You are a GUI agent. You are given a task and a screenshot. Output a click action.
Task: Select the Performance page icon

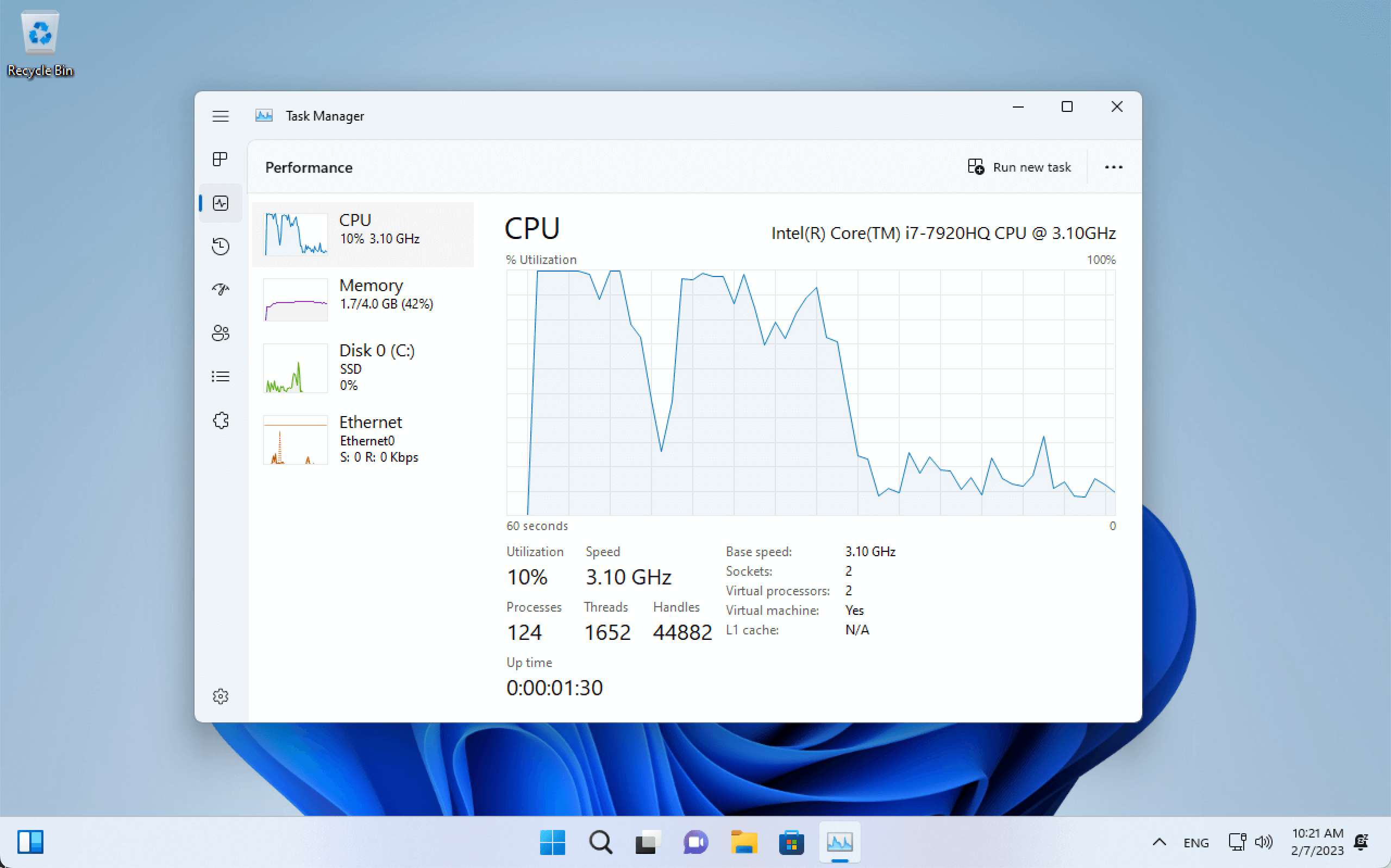[221, 203]
